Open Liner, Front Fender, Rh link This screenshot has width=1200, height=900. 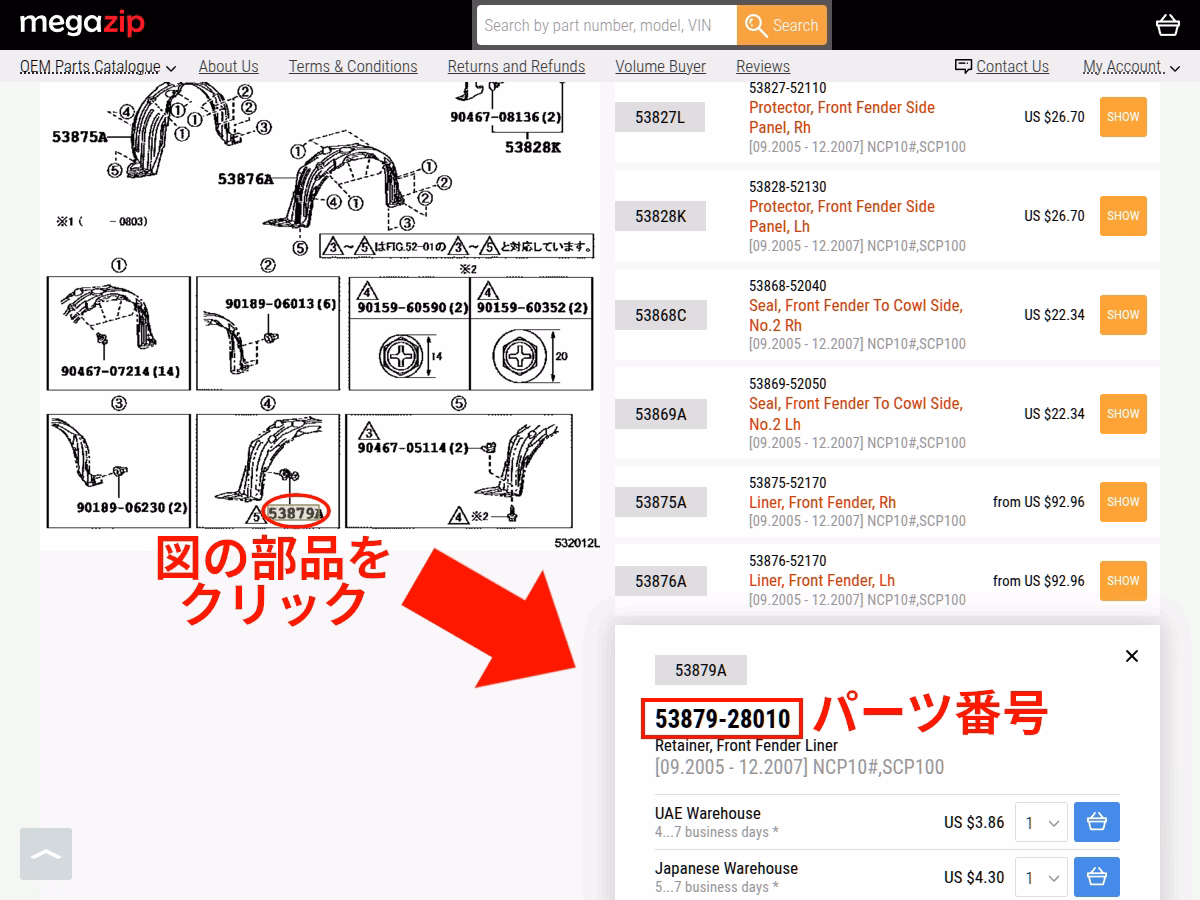pyautogui.click(x=822, y=503)
